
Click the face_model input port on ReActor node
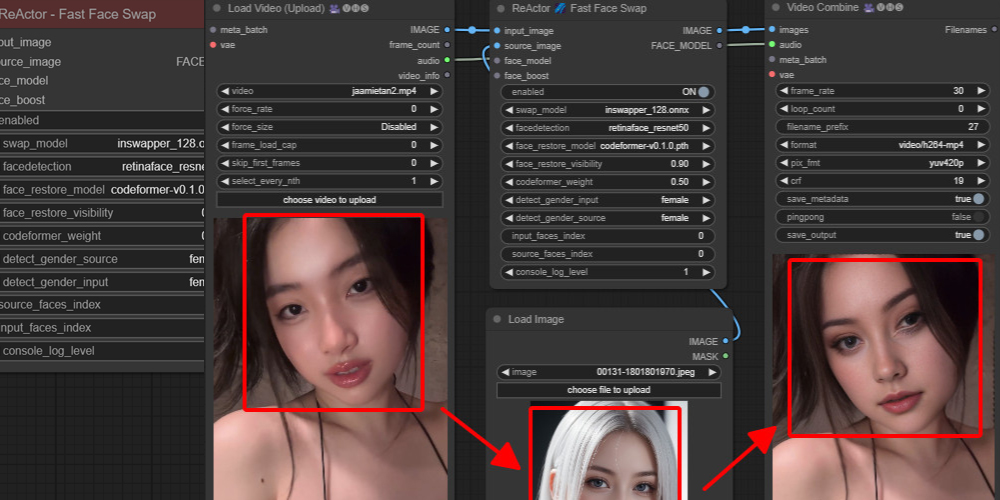[x=497, y=61]
